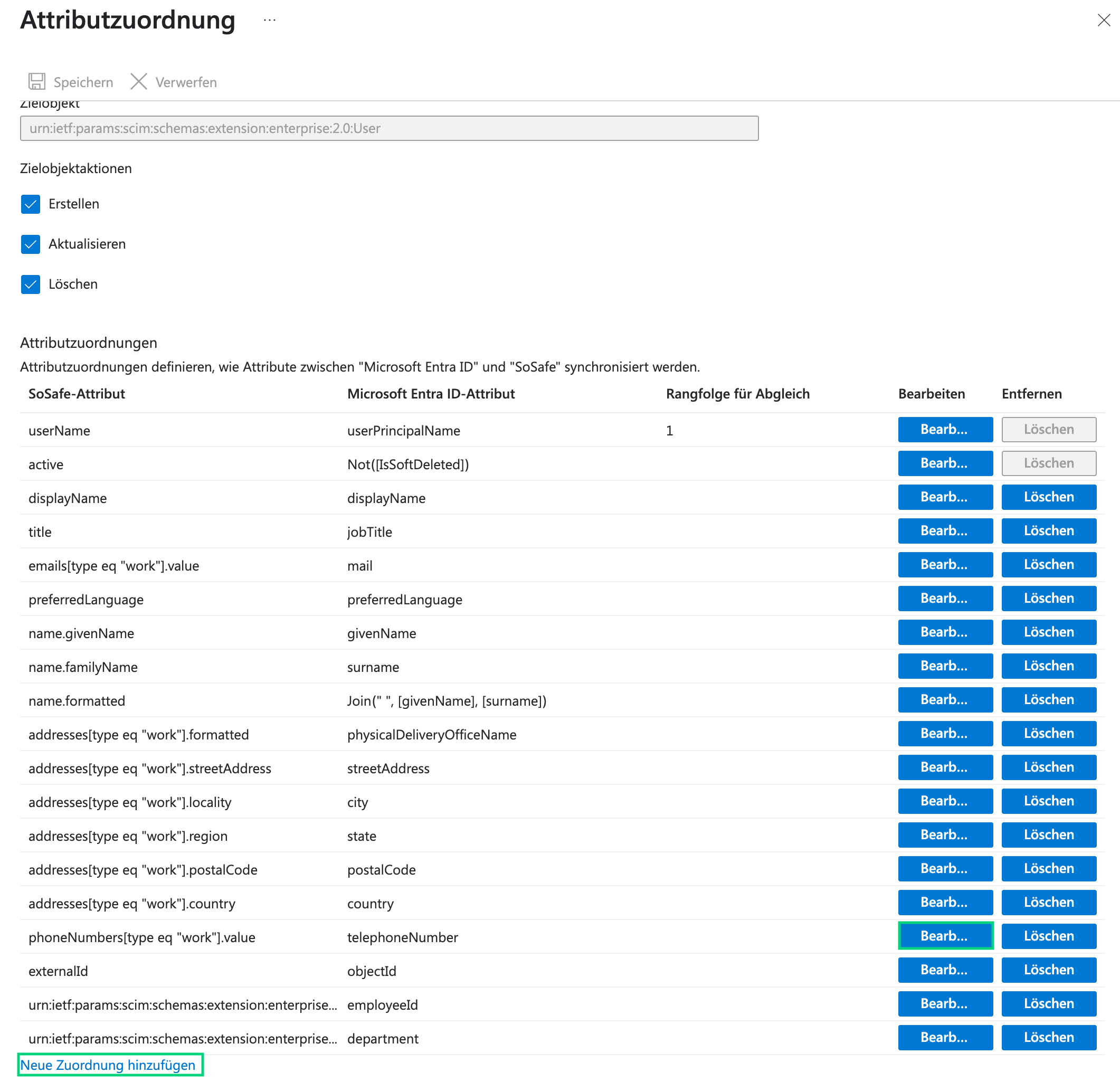Uncheck the Erstellen checkbox
This screenshot has height=1082, width=1120.
point(31,204)
